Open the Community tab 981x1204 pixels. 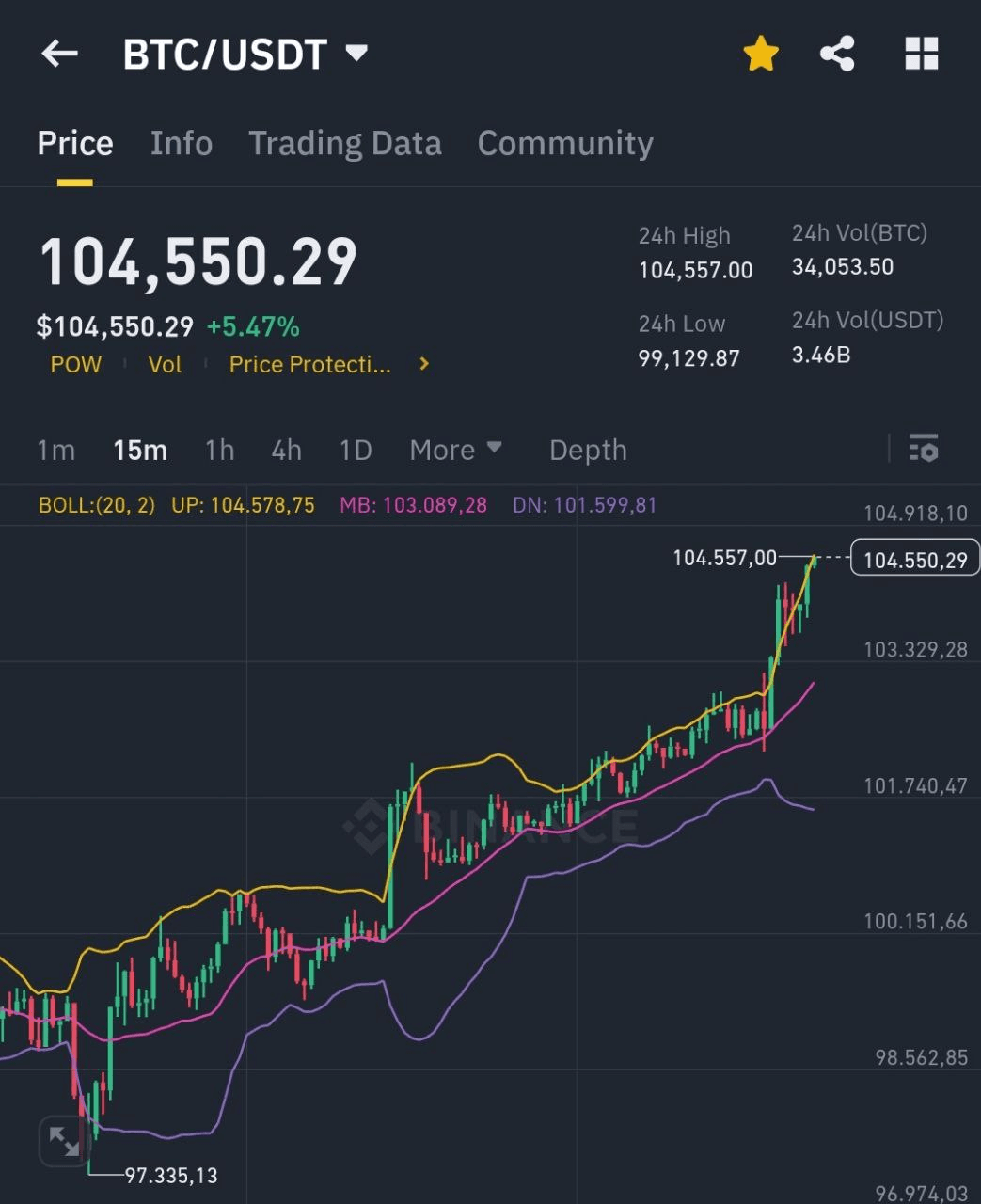565,143
